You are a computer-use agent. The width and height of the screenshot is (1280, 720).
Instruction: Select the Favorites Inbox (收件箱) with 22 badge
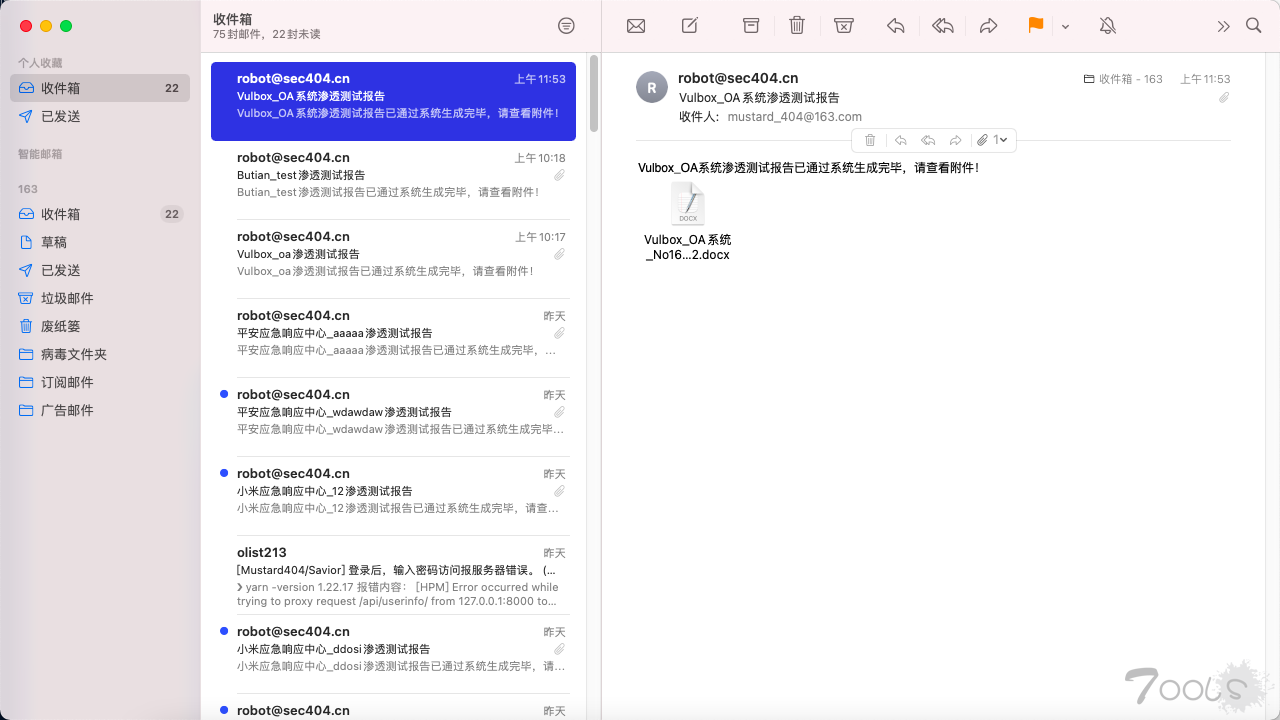tap(98, 88)
